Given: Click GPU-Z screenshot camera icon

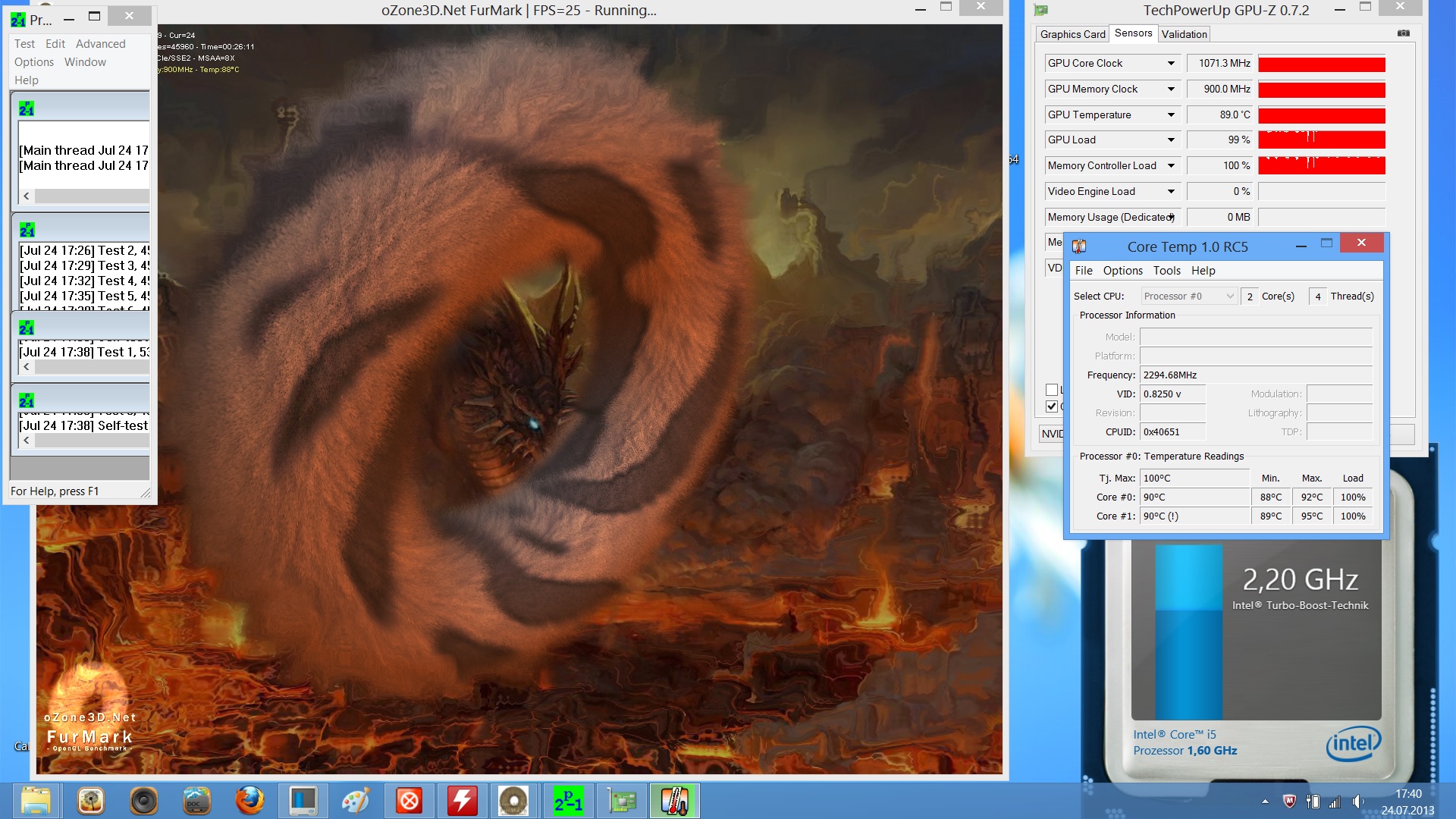Looking at the screenshot, I should 1404,33.
